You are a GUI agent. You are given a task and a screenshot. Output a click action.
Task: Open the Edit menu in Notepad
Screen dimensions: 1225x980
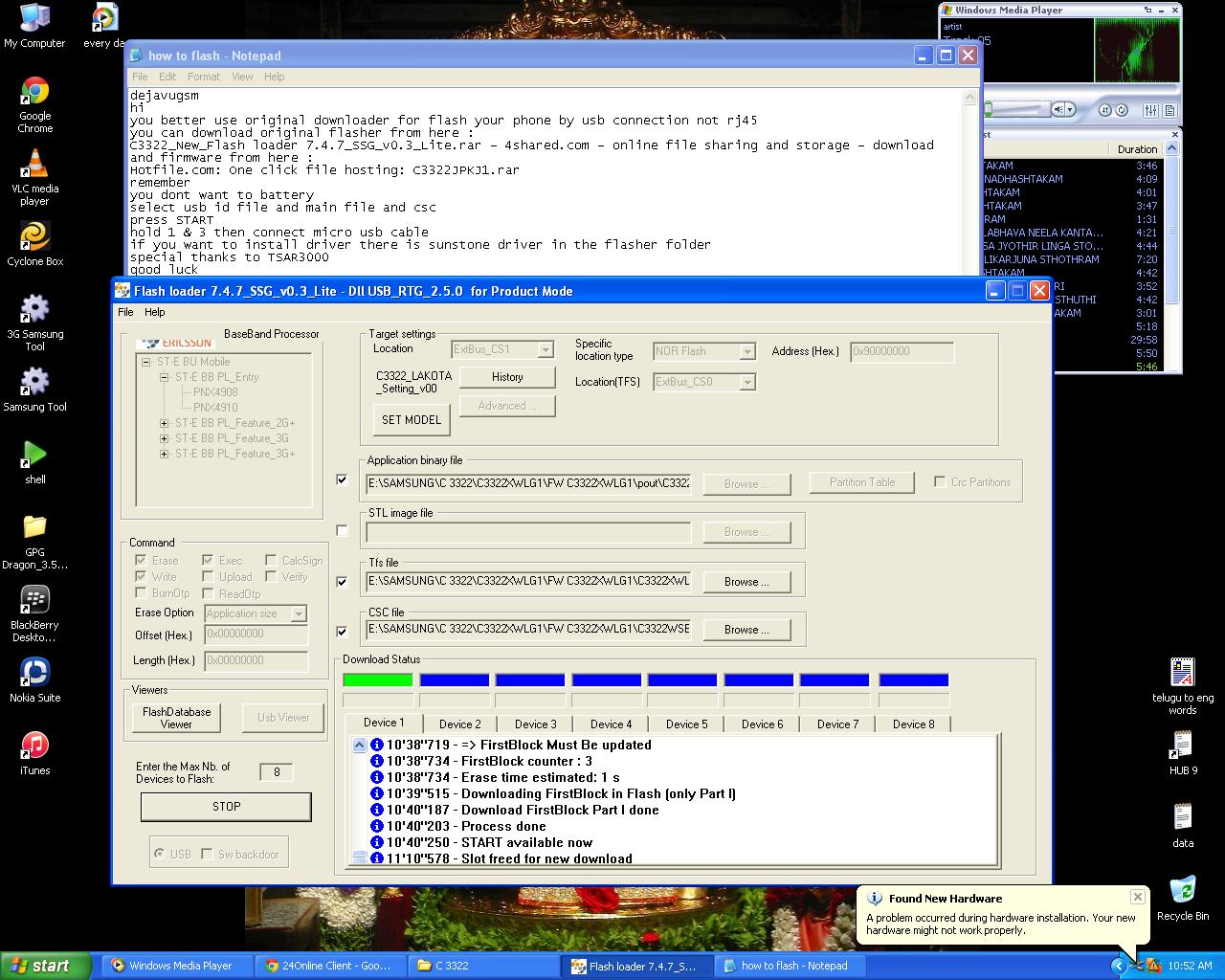pyautogui.click(x=167, y=77)
